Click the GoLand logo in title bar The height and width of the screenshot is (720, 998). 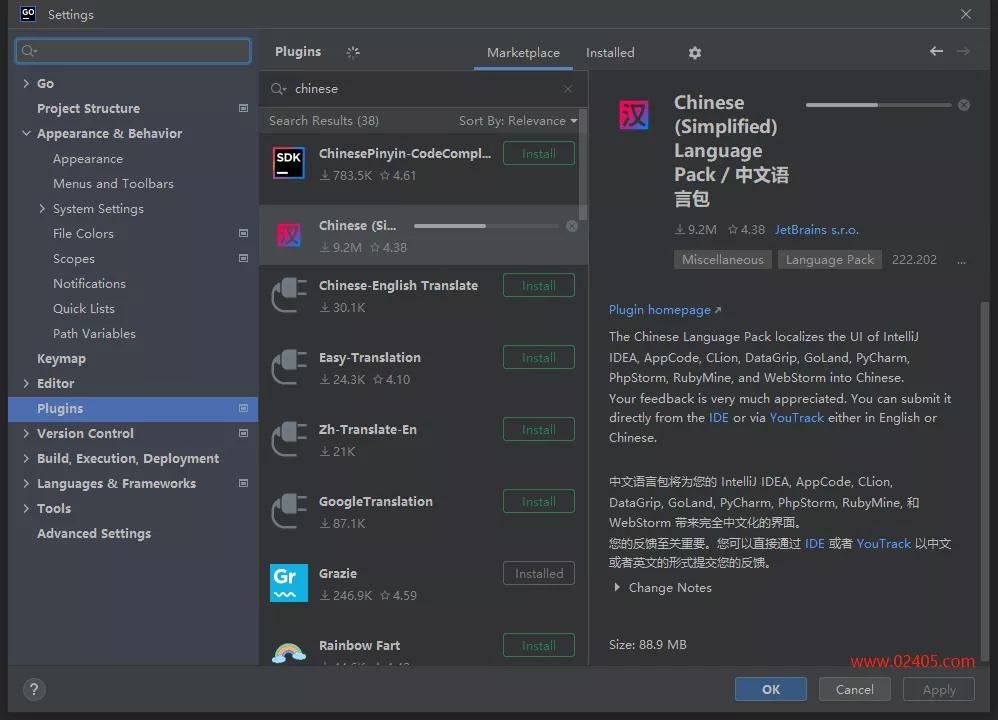click(28, 14)
